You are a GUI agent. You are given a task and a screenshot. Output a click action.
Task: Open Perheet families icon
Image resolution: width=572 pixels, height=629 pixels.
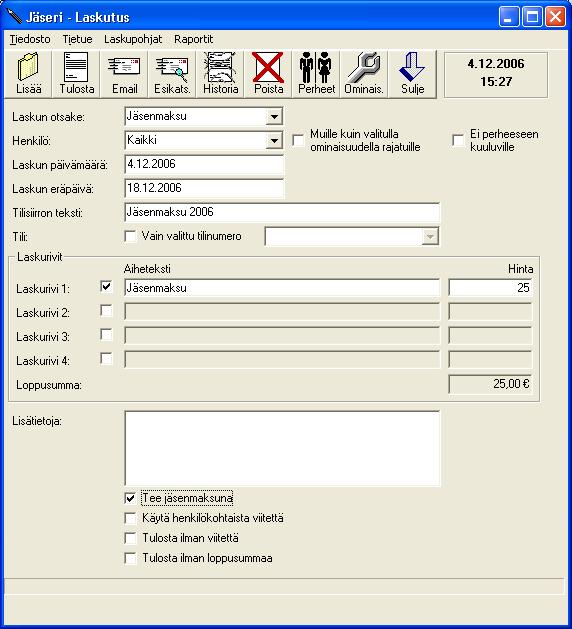click(316, 74)
